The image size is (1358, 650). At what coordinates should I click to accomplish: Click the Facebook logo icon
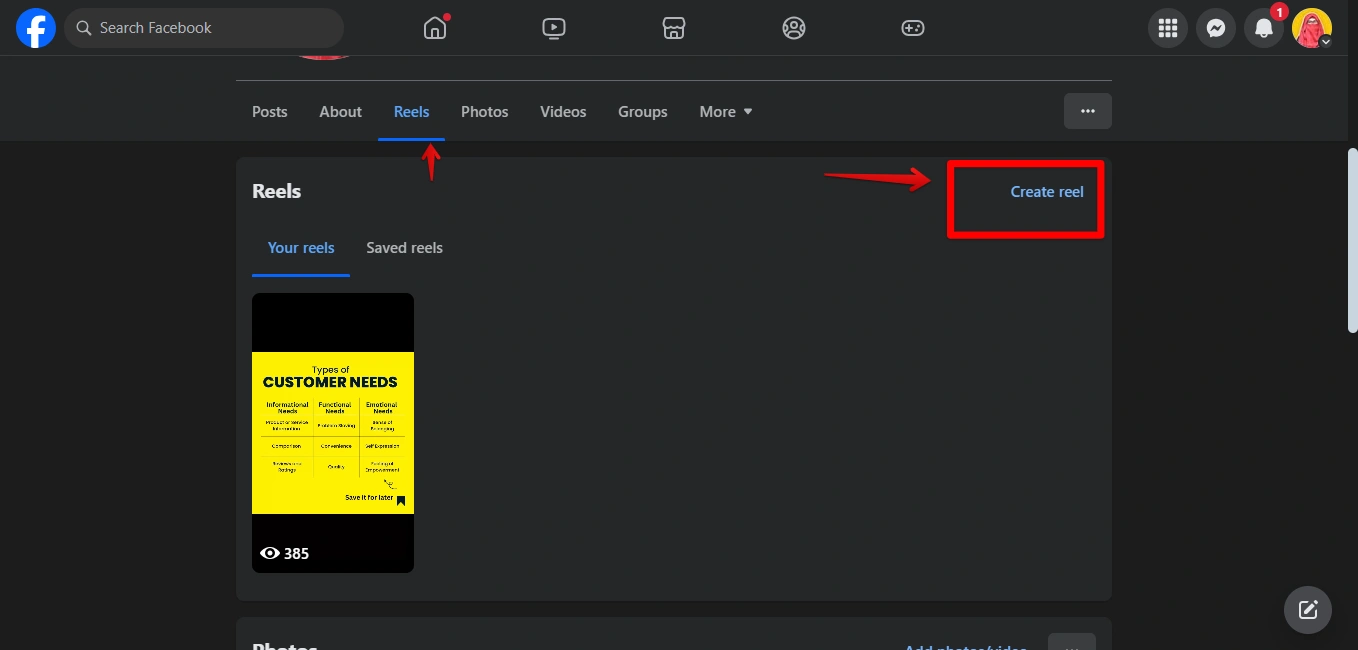[x=35, y=28]
